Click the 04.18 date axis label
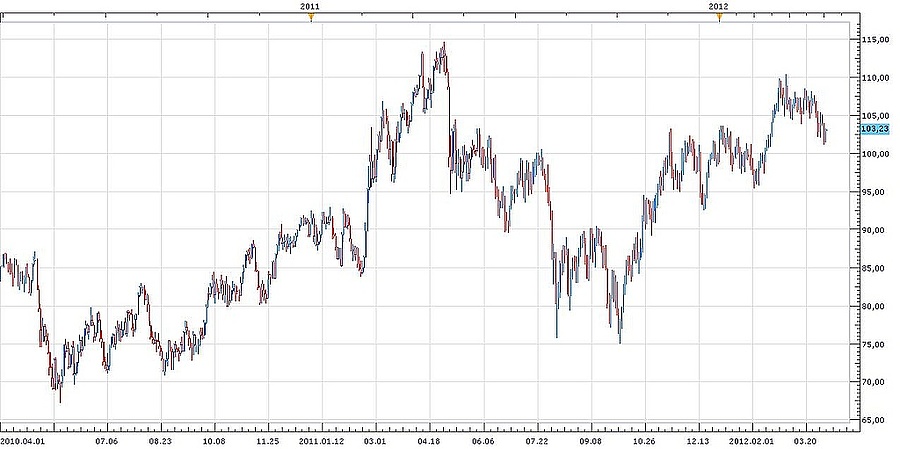Image resolution: width=900 pixels, height=449 pixels. coord(429,439)
